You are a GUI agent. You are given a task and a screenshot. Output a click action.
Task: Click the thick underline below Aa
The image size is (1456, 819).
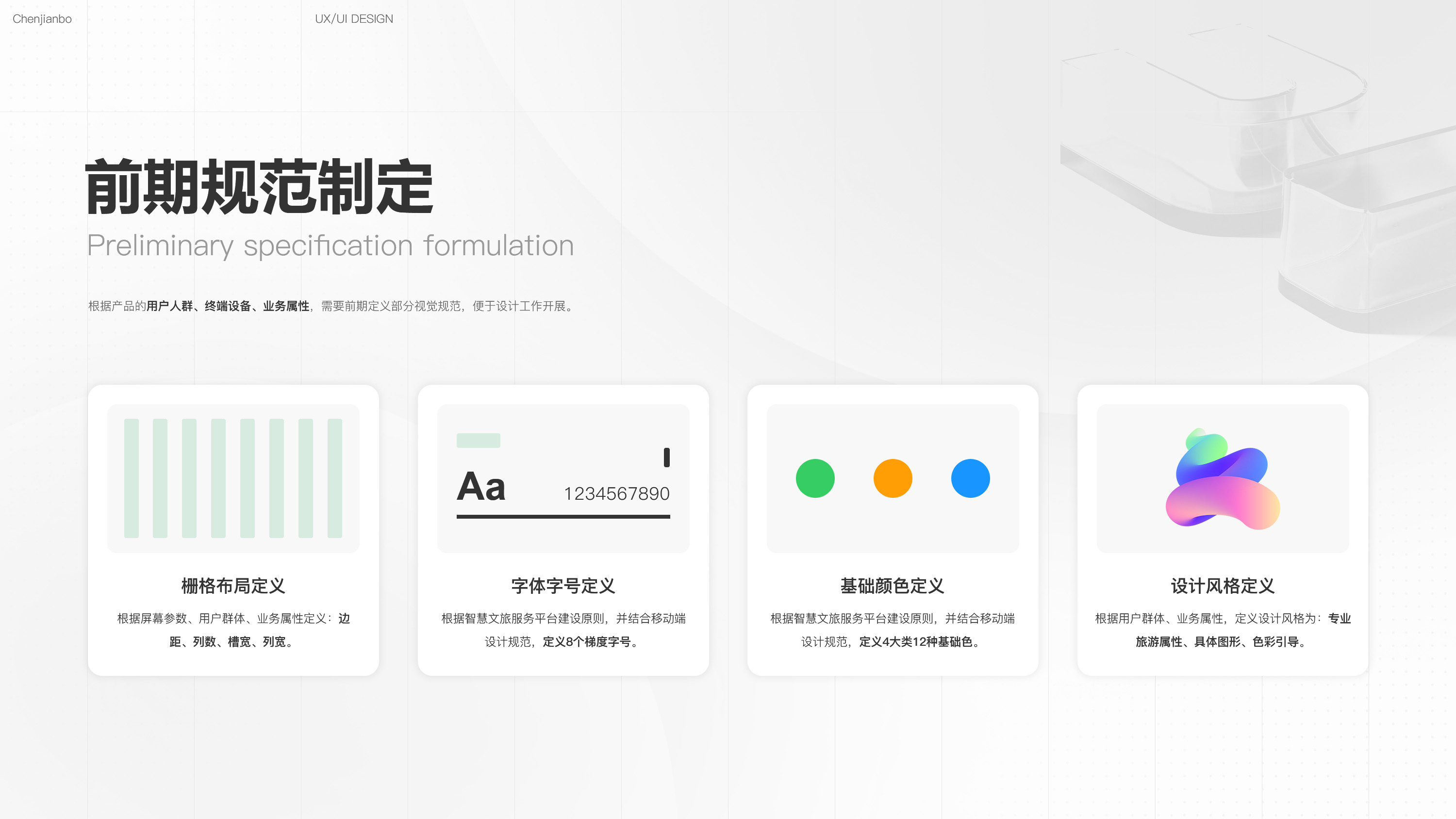563,517
